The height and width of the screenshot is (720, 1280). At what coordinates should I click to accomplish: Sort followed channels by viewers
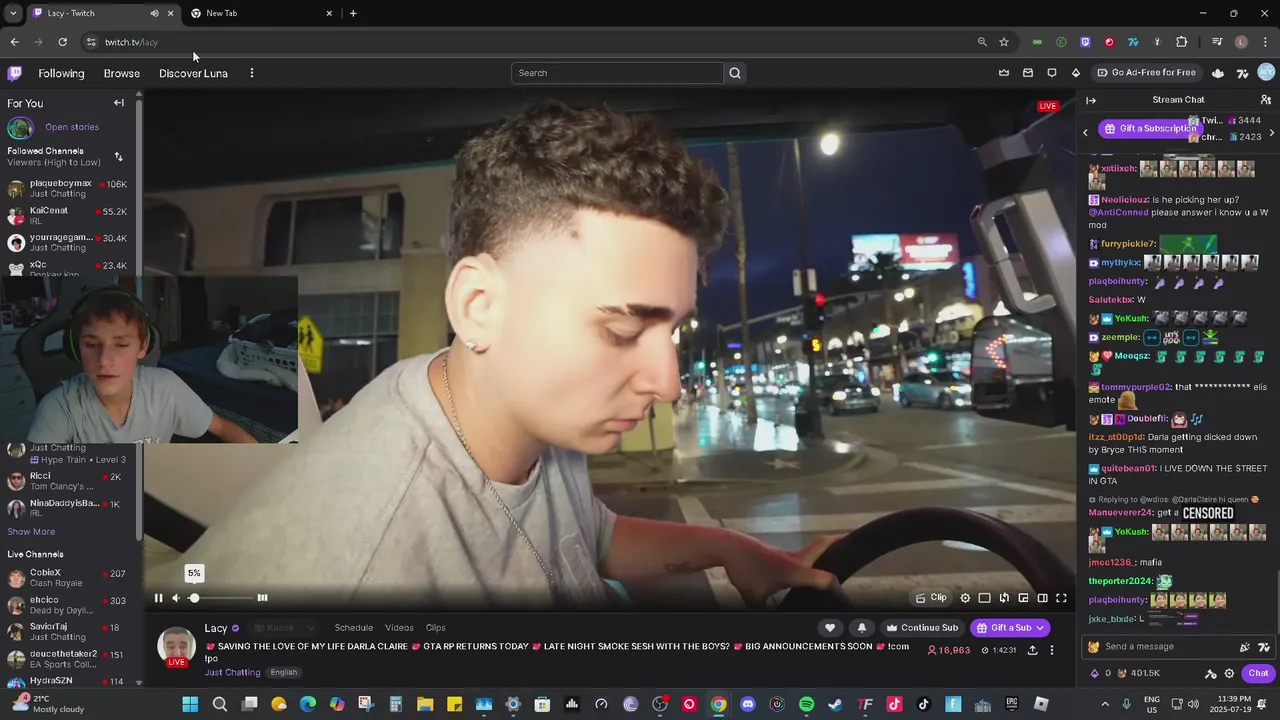point(118,157)
